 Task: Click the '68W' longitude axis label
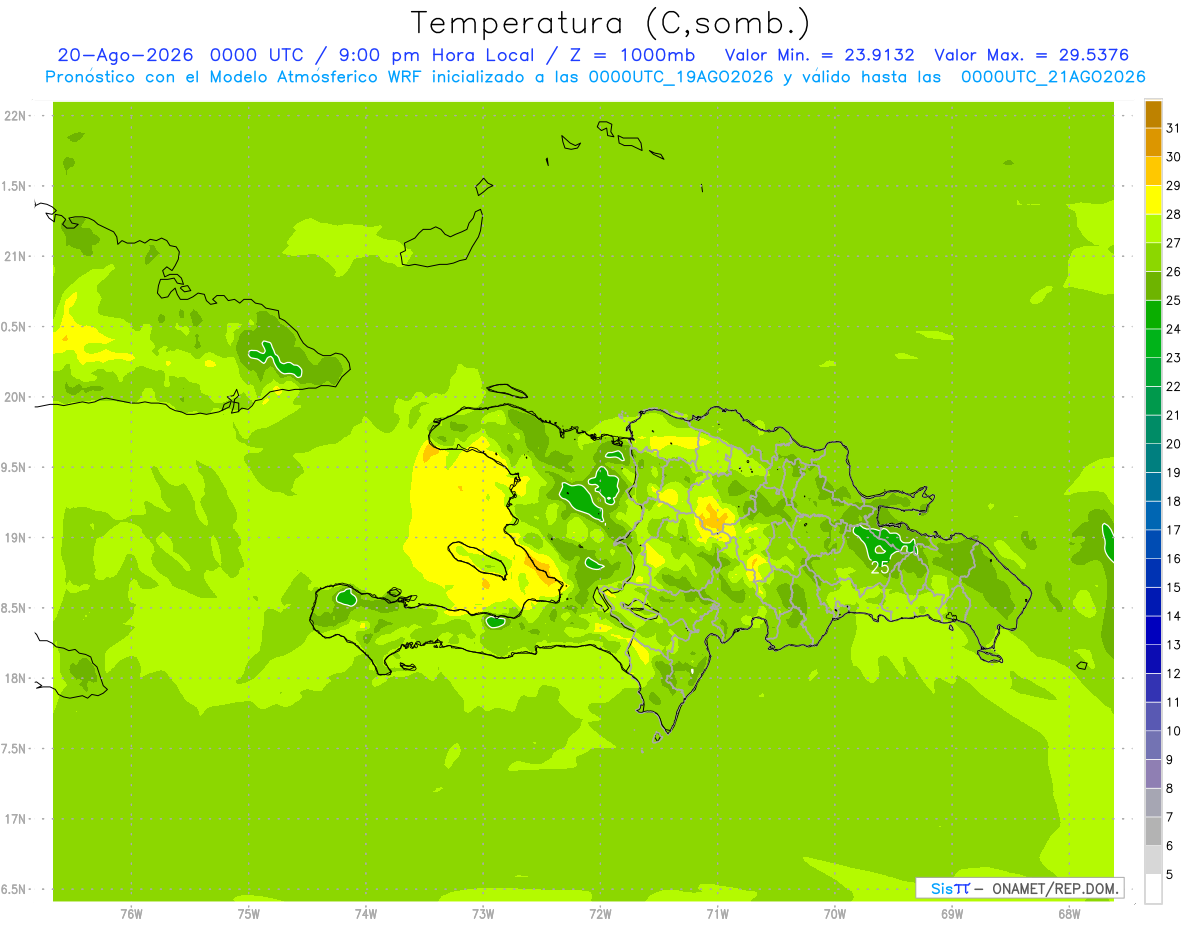pos(1069,914)
